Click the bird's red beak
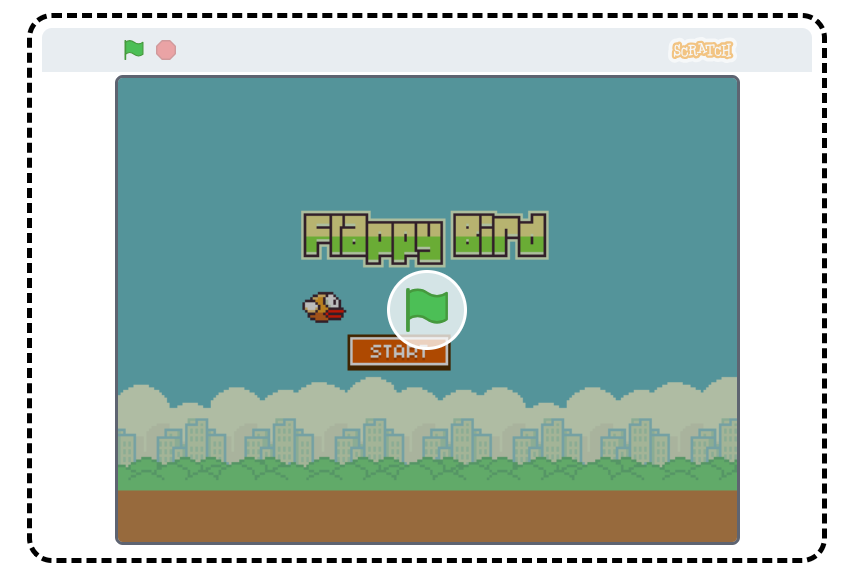The image size is (849, 585). [x=336, y=313]
